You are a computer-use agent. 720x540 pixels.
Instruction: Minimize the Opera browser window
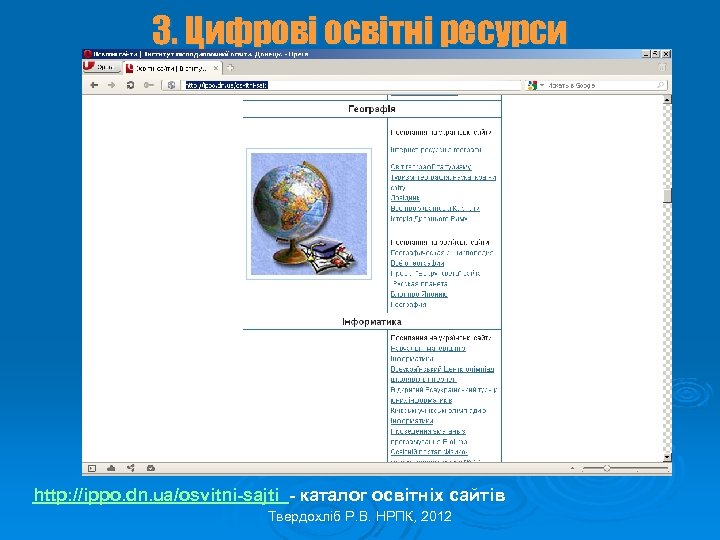647,54
